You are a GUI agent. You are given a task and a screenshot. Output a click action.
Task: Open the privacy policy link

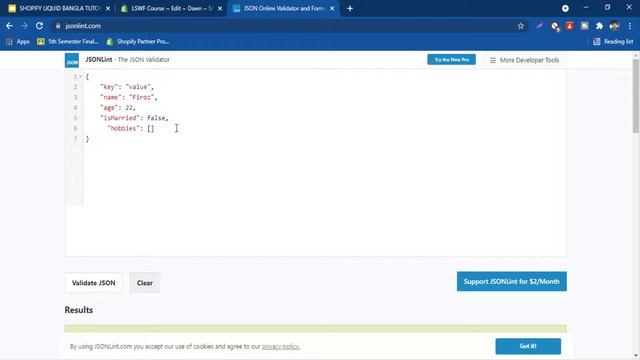281,347
